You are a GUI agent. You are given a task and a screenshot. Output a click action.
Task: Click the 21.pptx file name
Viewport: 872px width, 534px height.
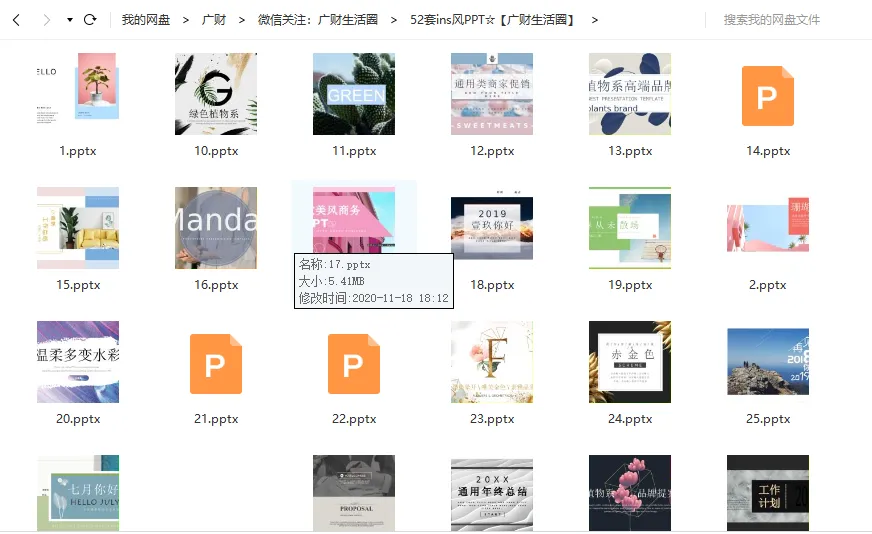[x=216, y=419]
